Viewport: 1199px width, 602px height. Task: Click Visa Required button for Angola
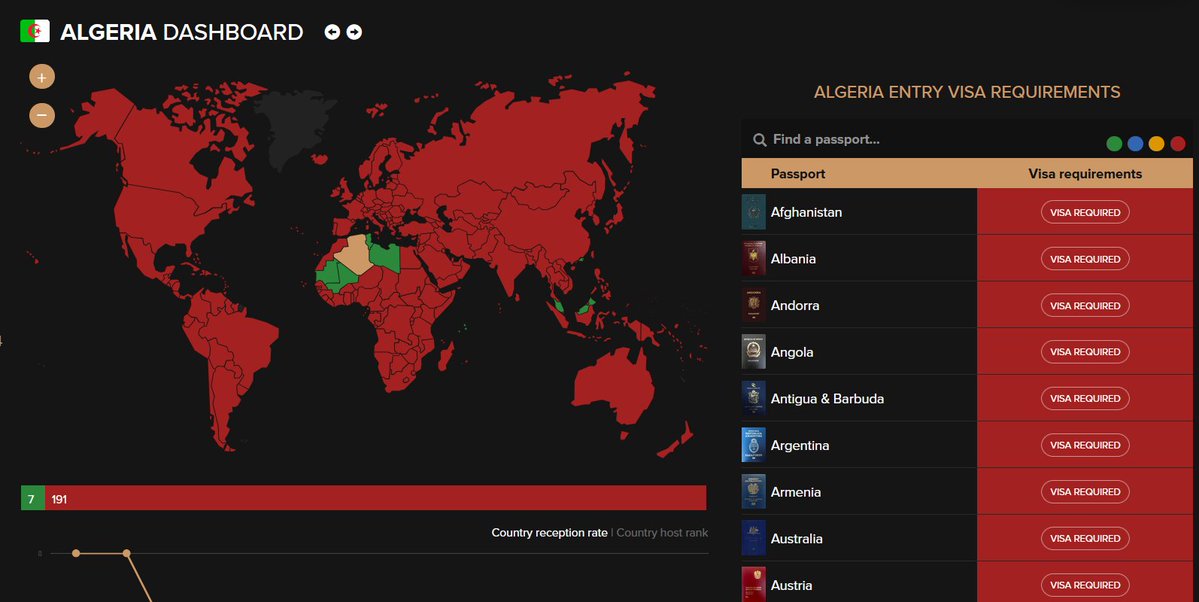[x=1085, y=352]
